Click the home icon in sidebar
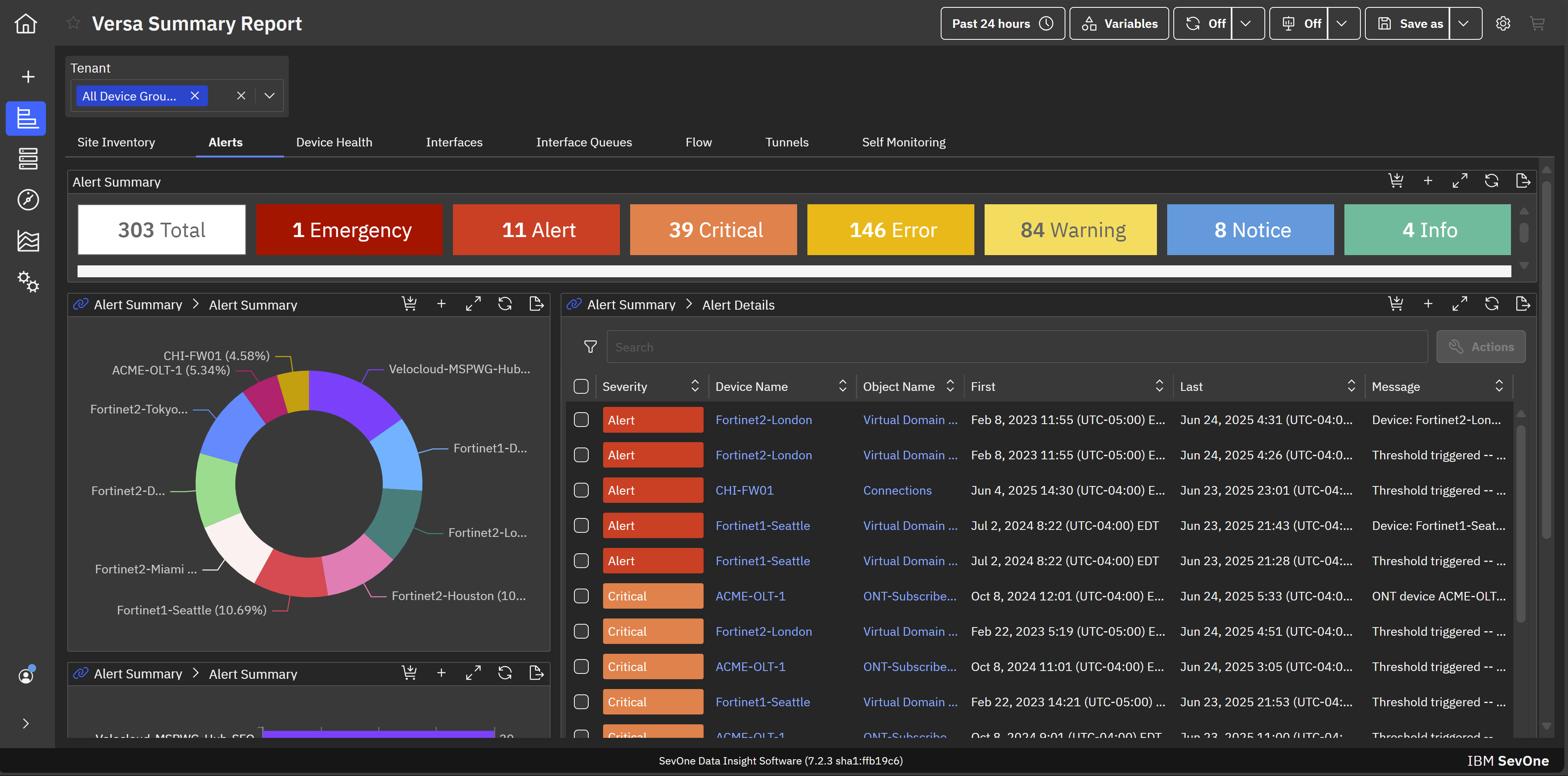This screenshot has width=1568, height=776. pyautogui.click(x=25, y=24)
